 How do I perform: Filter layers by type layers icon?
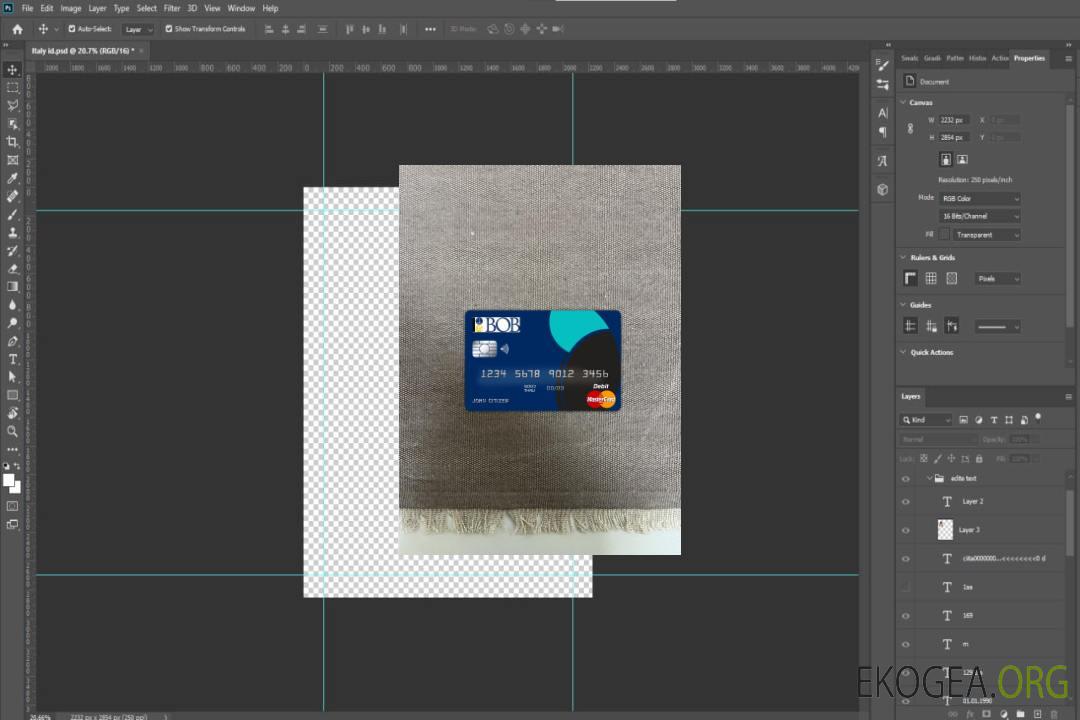994,420
